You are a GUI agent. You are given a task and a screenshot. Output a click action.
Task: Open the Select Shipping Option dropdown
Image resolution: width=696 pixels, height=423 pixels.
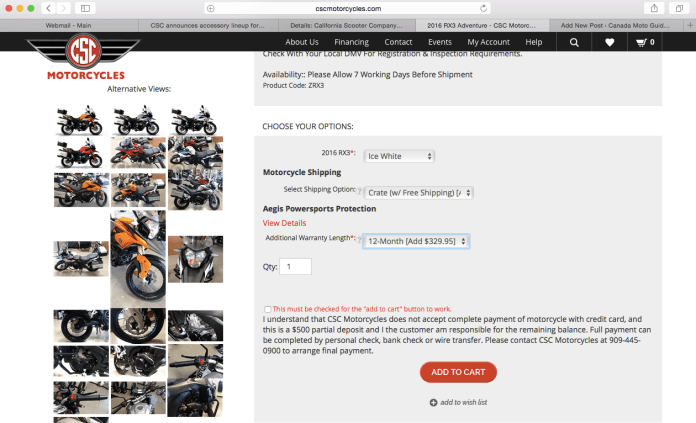(x=419, y=193)
